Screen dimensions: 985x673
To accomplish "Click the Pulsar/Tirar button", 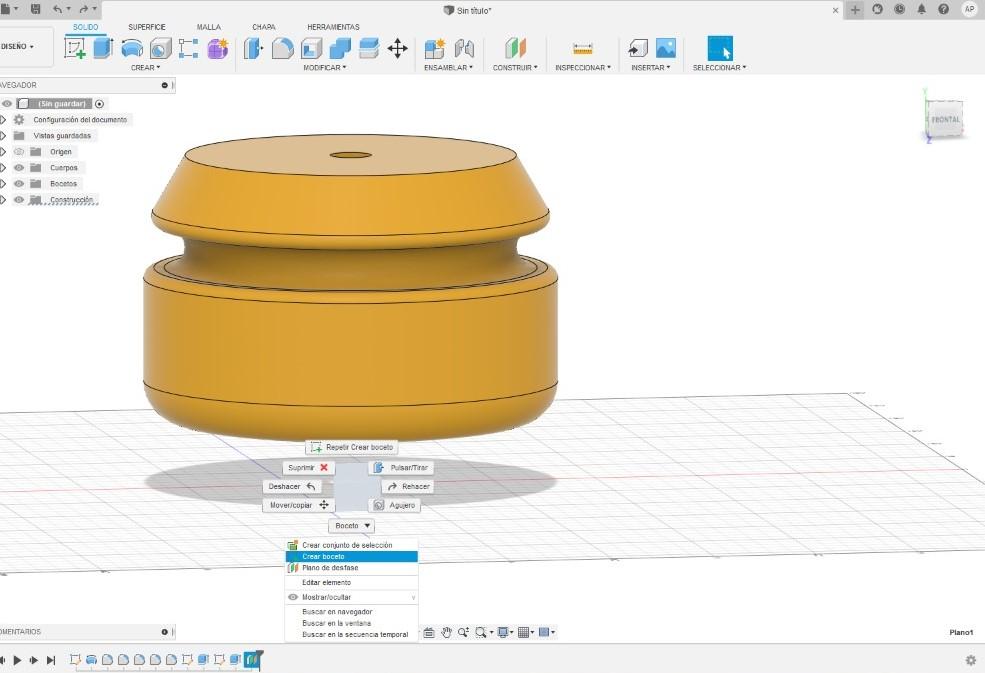I will pos(401,468).
